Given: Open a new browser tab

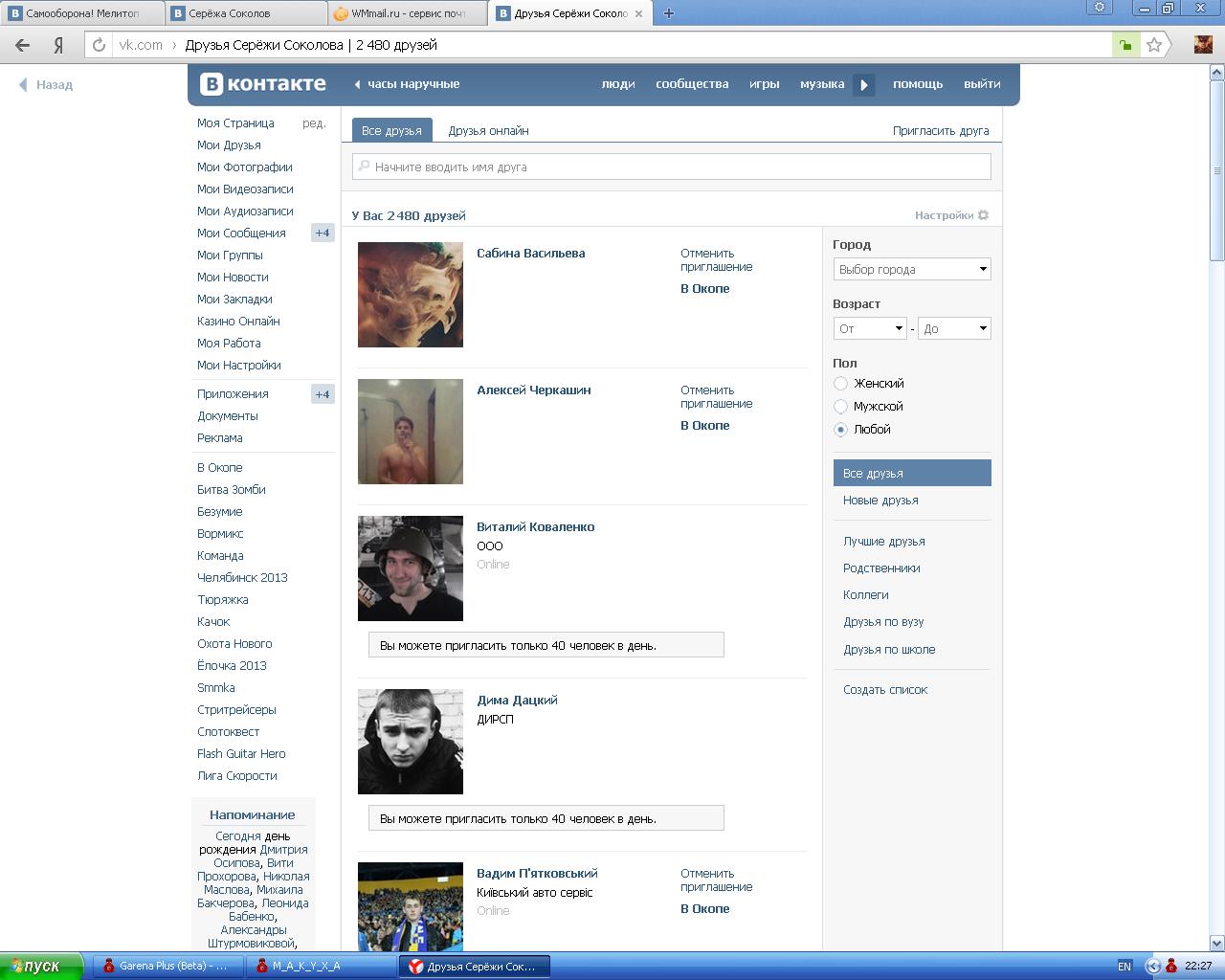Looking at the screenshot, I should [669, 13].
